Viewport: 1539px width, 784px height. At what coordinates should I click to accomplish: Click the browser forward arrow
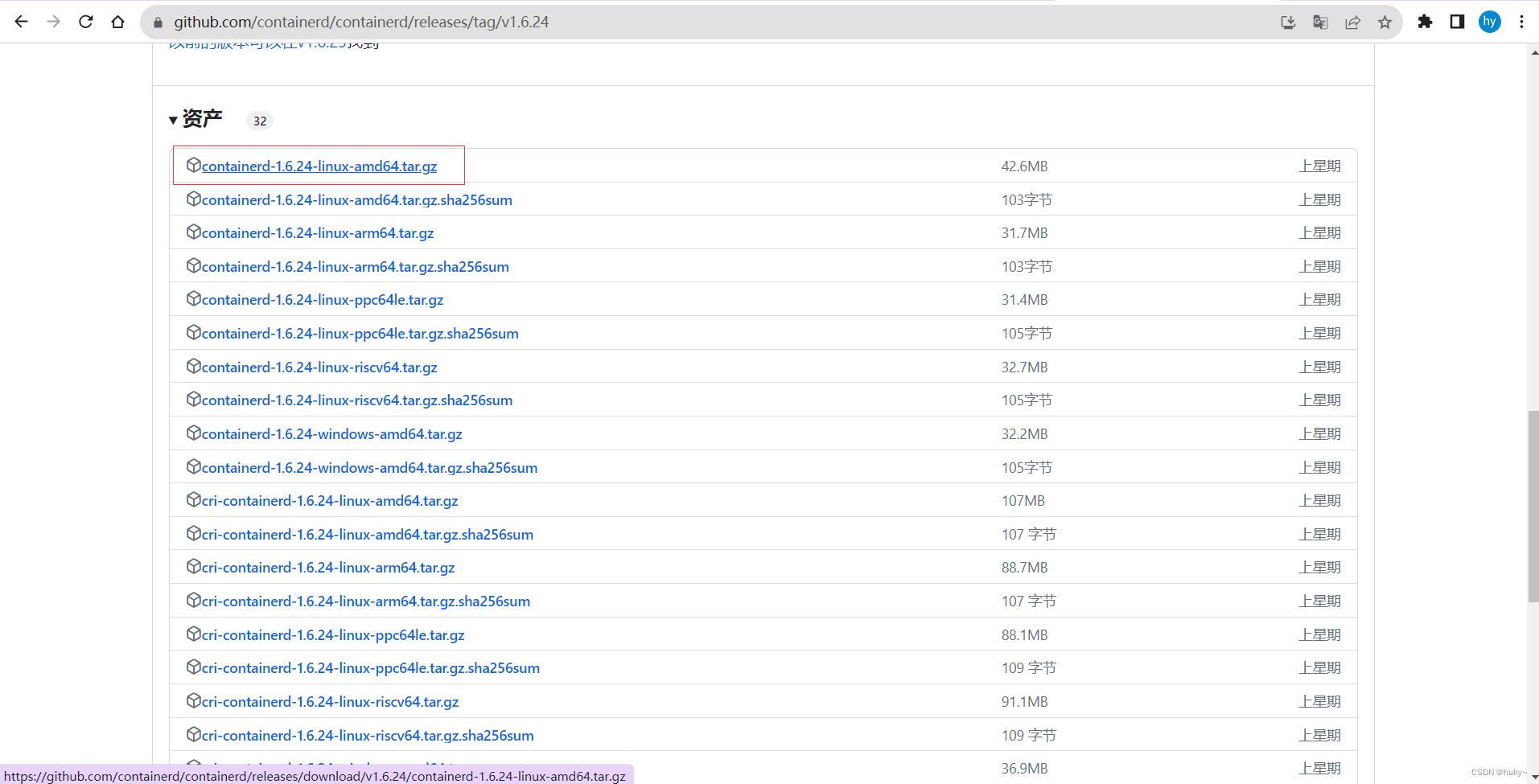(x=54, y=22)
